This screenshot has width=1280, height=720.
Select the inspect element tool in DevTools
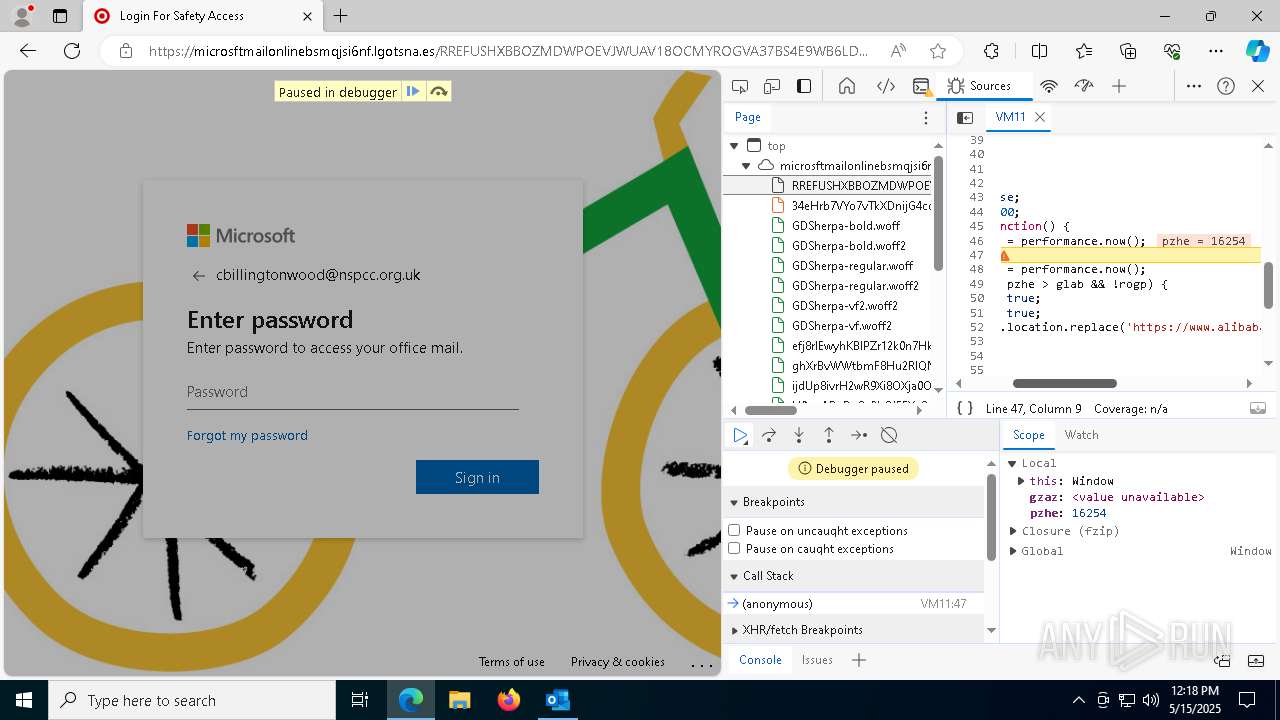click(740, 86)
